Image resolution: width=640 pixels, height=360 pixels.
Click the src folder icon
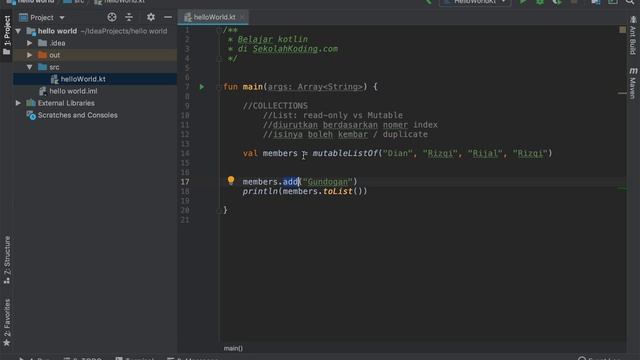tap(42, 67)
